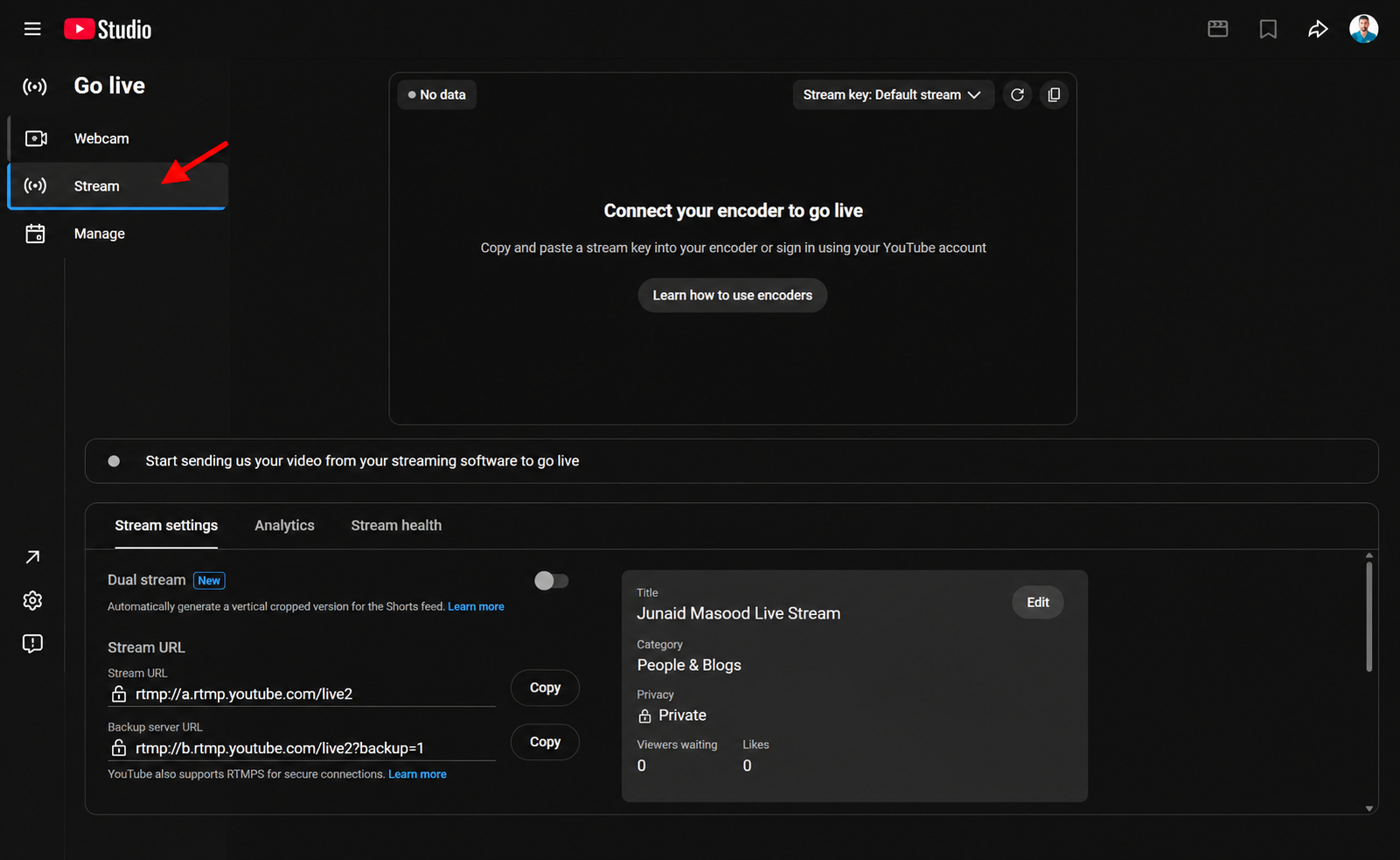1400x860 pixels.
Task: Click the Likes count
Action: pos(747,766)
